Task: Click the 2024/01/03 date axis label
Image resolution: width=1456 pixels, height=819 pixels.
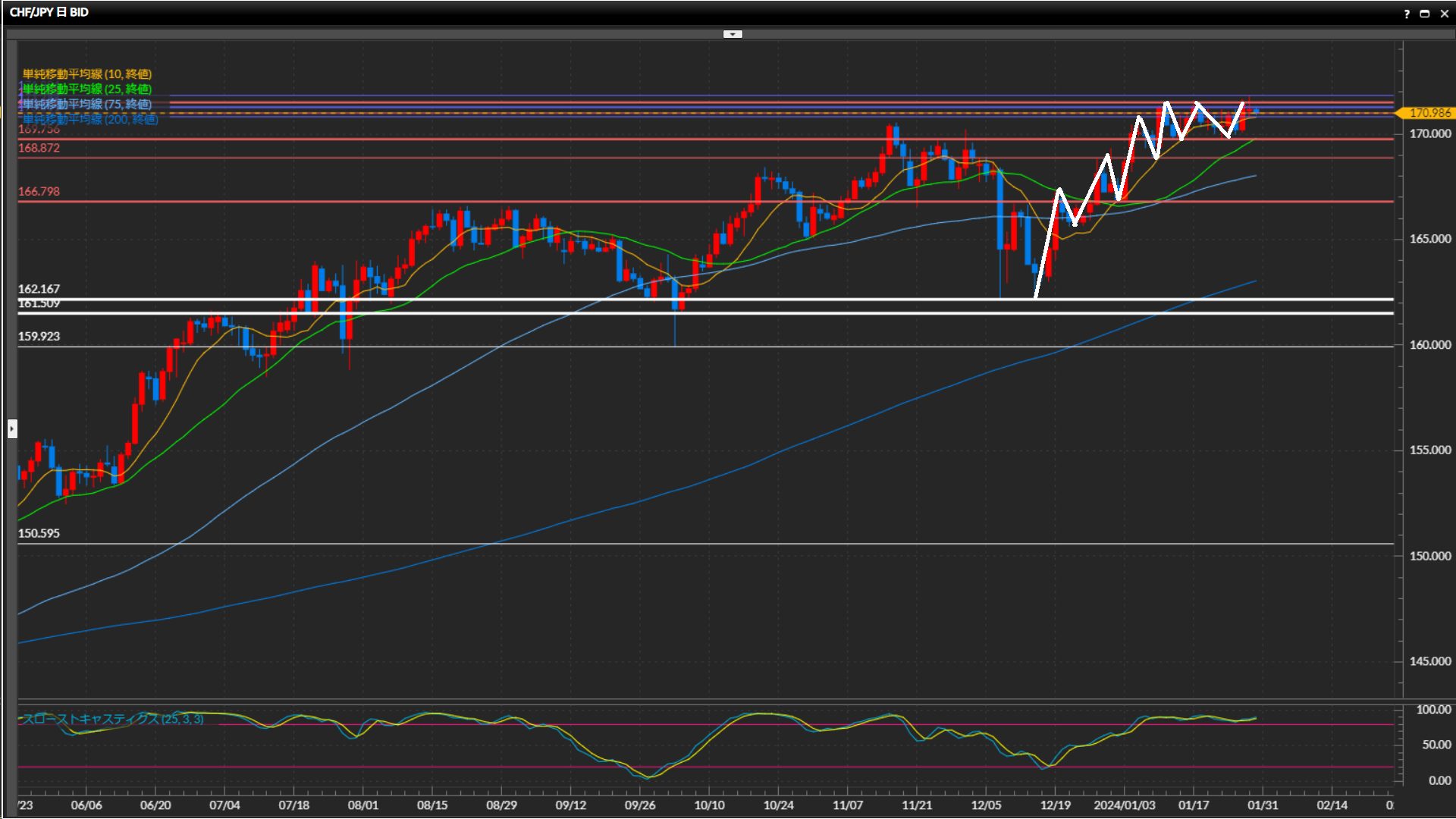Action: point(1124,805)
